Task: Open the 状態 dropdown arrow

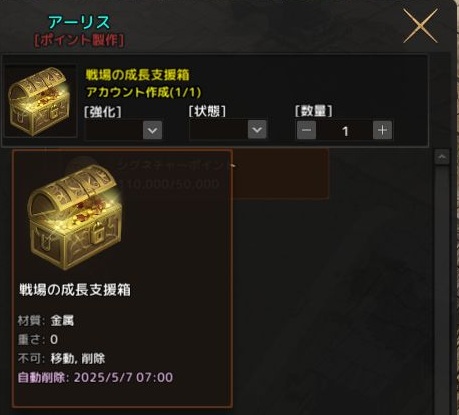Action: 257,130
